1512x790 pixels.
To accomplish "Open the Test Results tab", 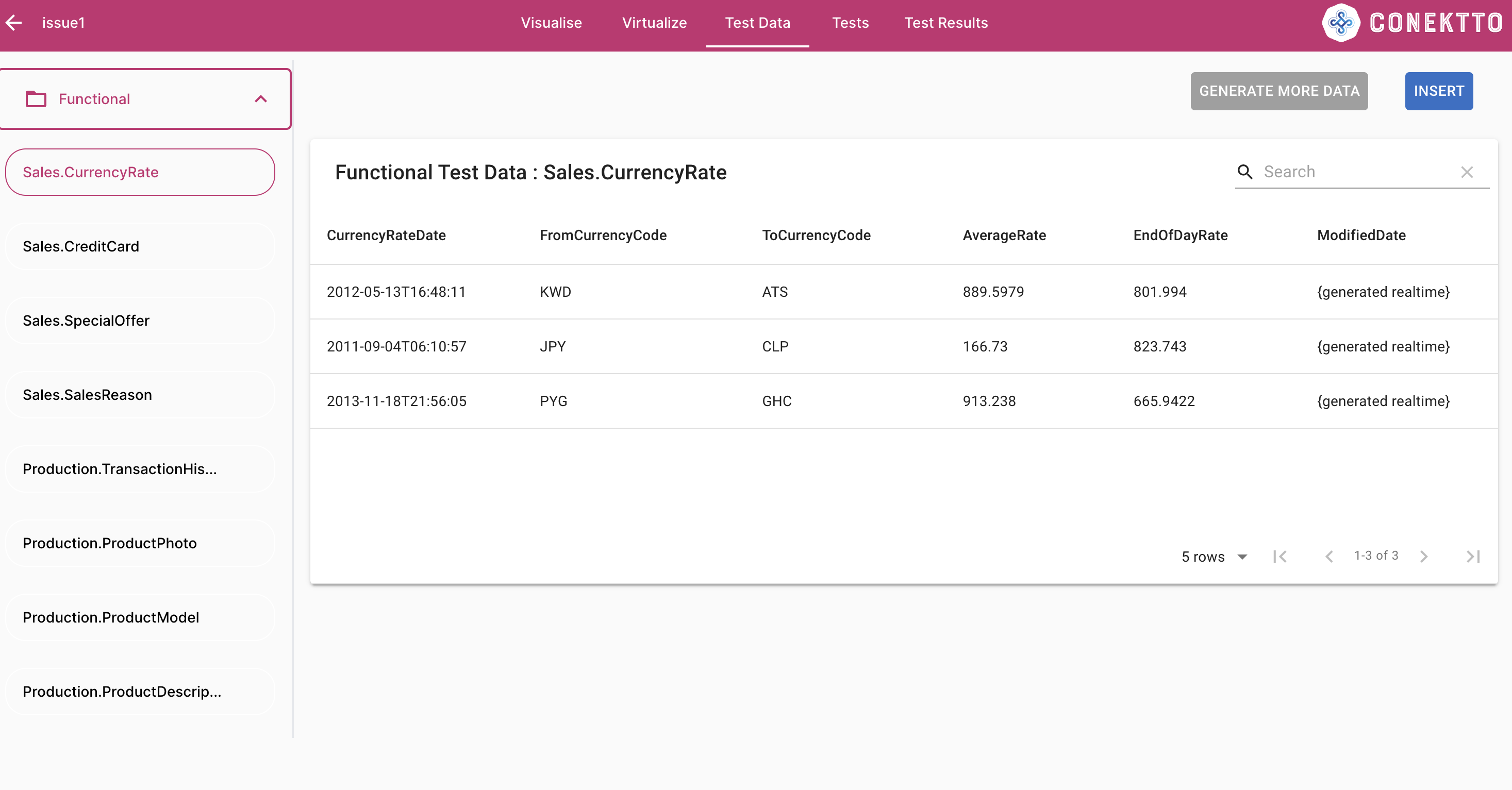I will (945, 23).
